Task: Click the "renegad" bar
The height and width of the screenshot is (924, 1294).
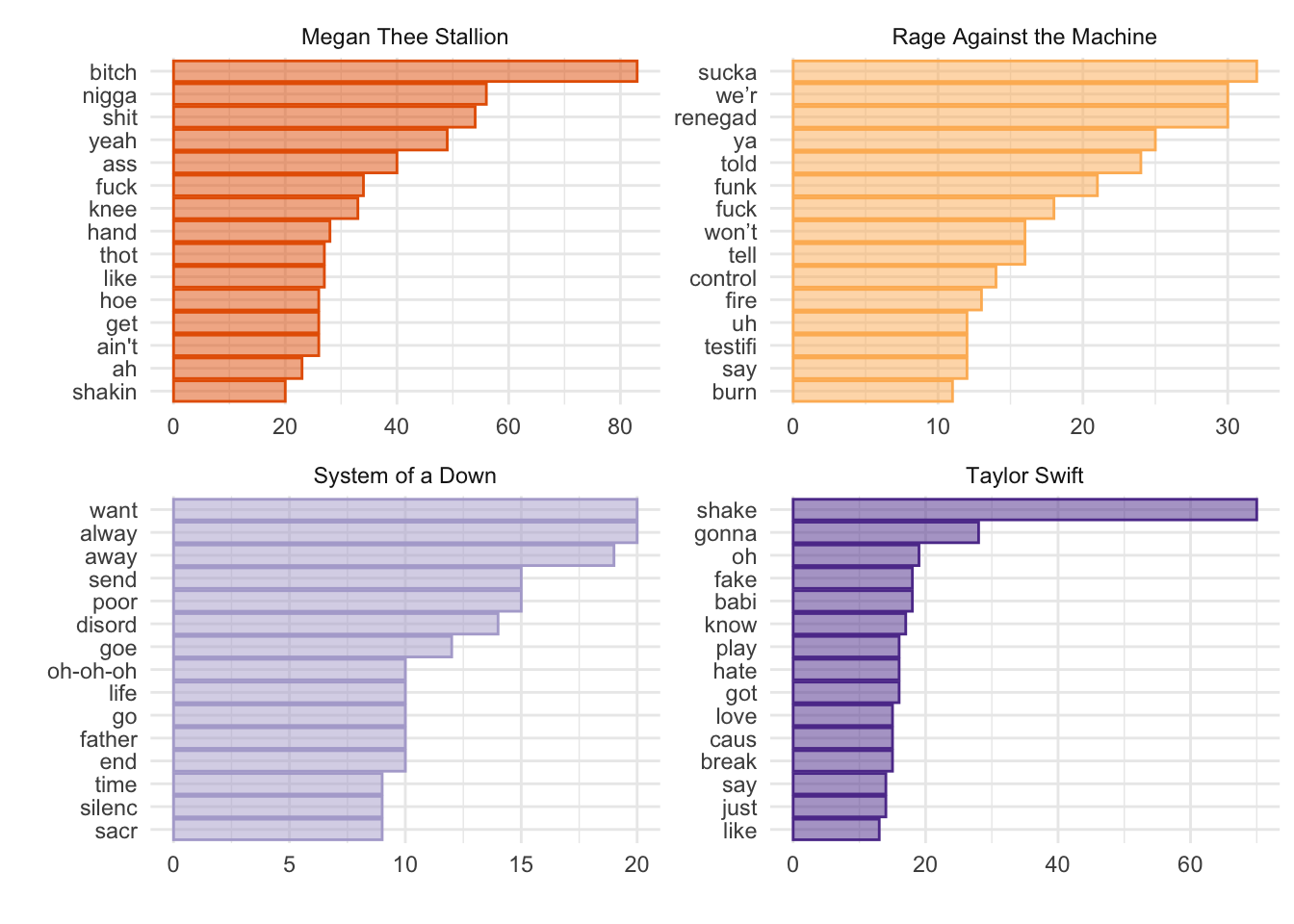Action: click(x=1010, y=117)
